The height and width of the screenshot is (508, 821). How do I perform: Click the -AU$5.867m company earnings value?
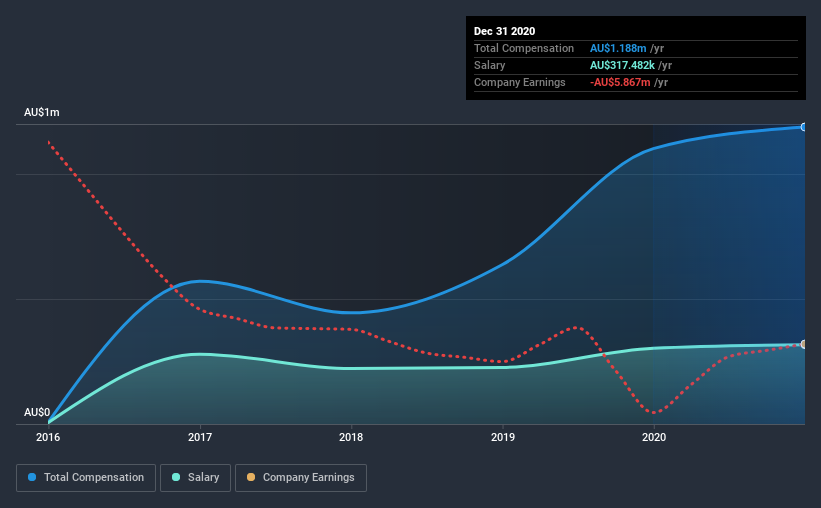620,82
